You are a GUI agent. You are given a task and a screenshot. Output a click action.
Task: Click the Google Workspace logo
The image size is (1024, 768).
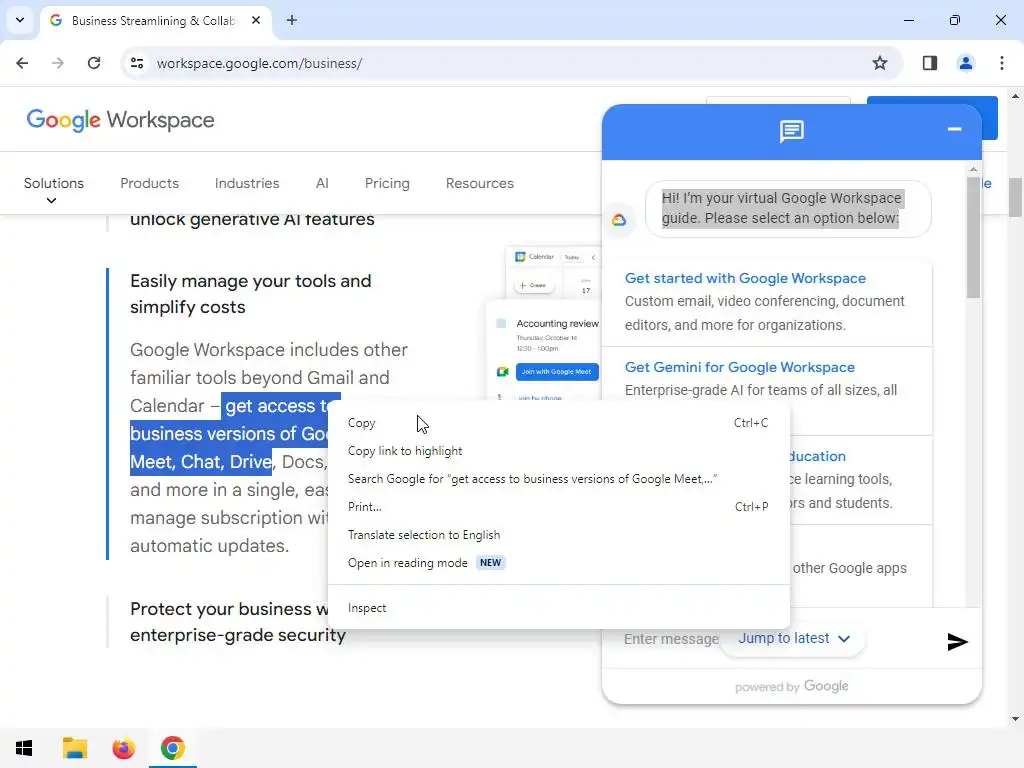tap(120, 120)
